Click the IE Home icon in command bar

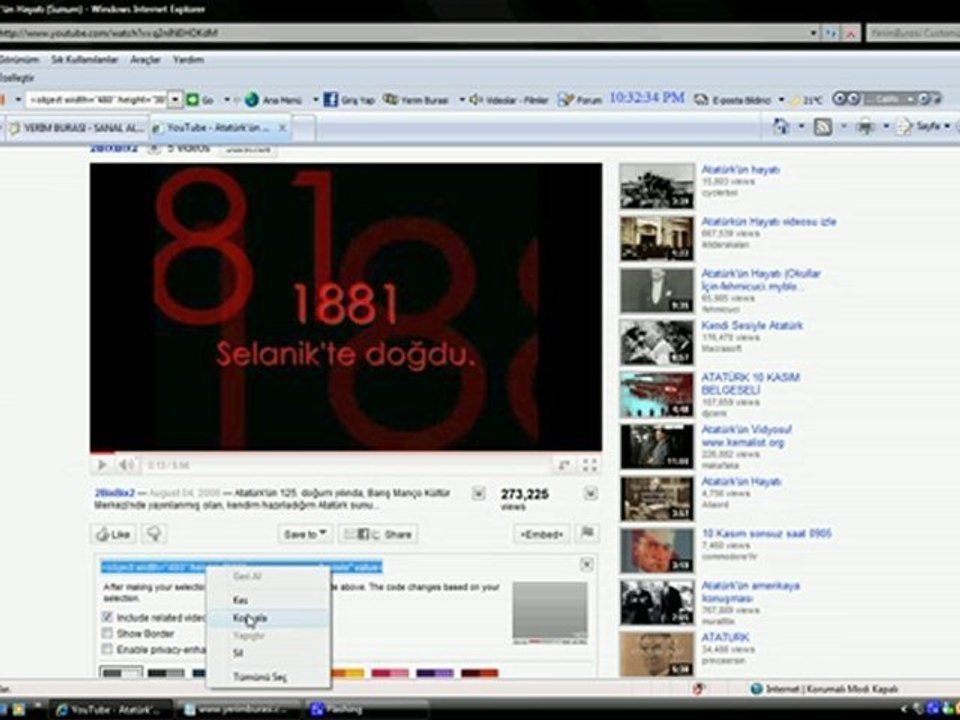pos(781,127)
